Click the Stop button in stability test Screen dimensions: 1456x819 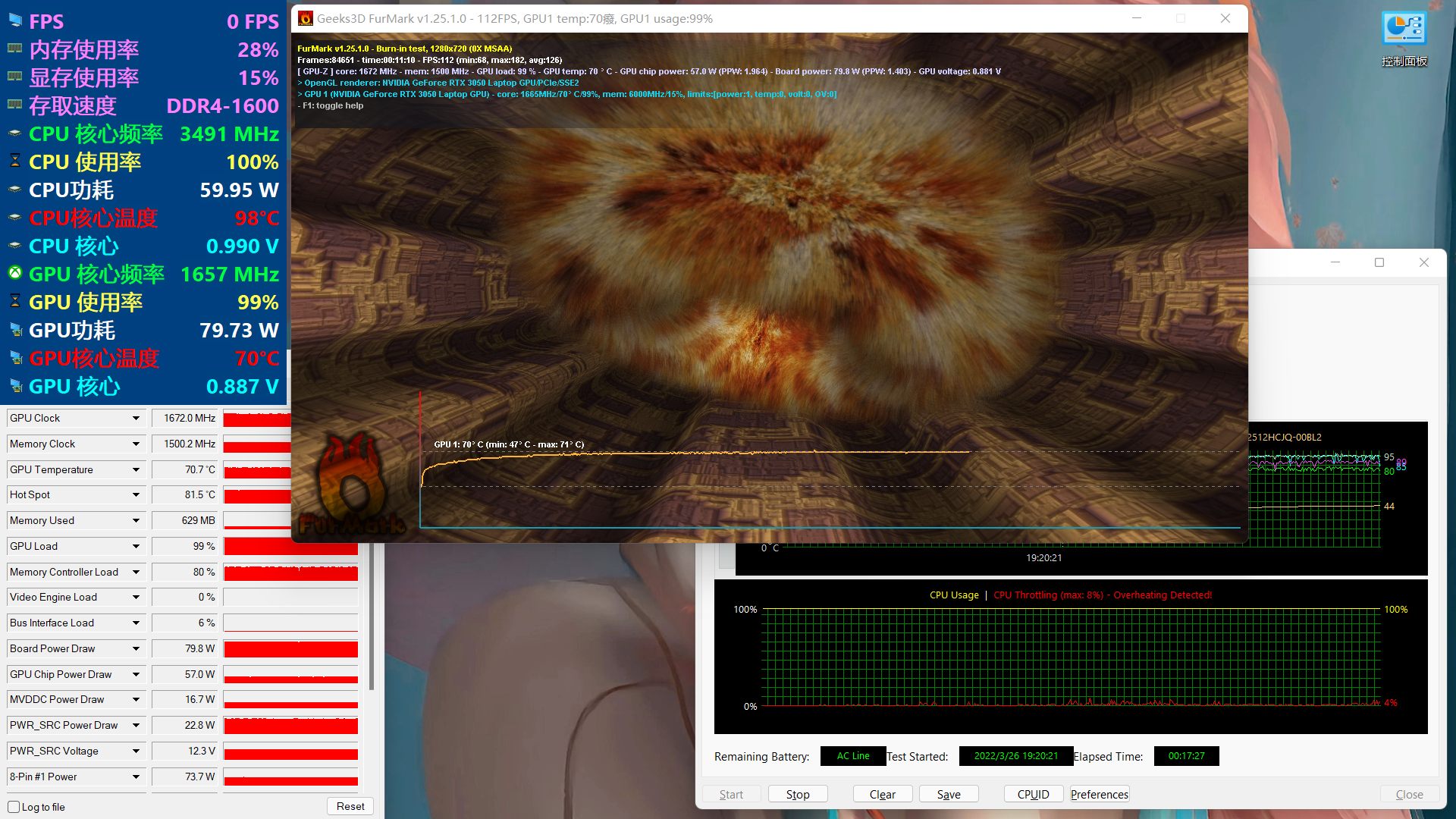[x=798, y=794]
